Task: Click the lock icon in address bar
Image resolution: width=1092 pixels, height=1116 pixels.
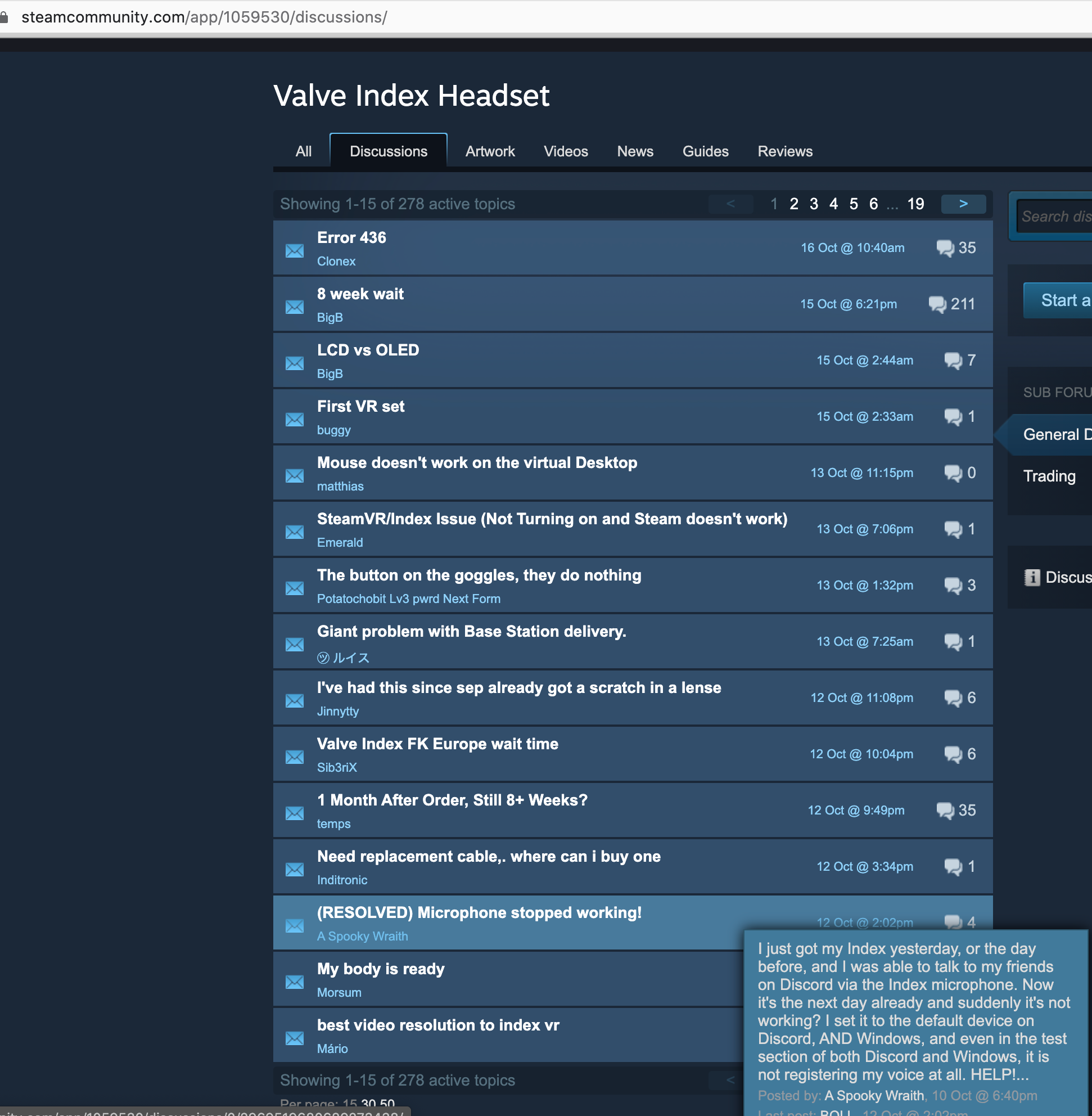Action: click(x=4, y=17)
